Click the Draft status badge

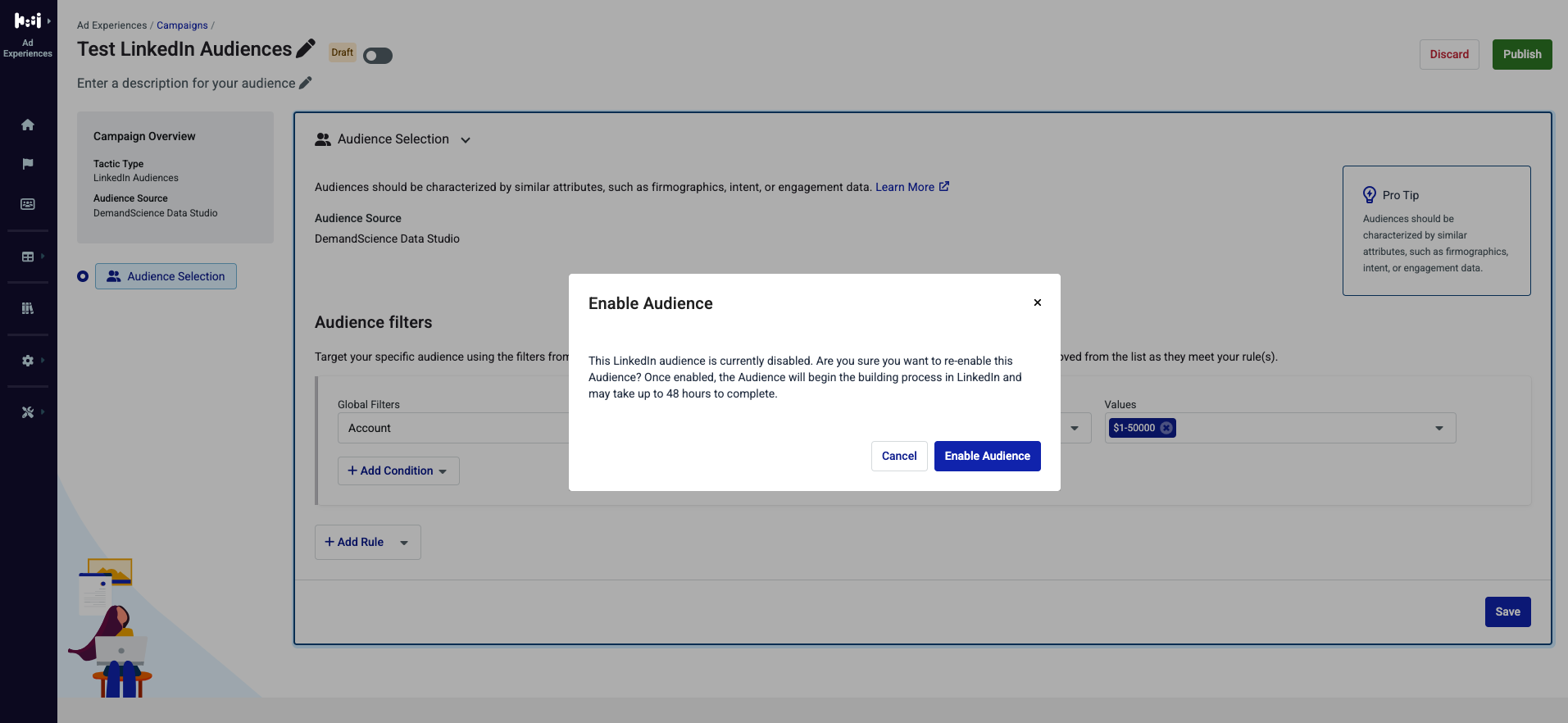point(343,52)
